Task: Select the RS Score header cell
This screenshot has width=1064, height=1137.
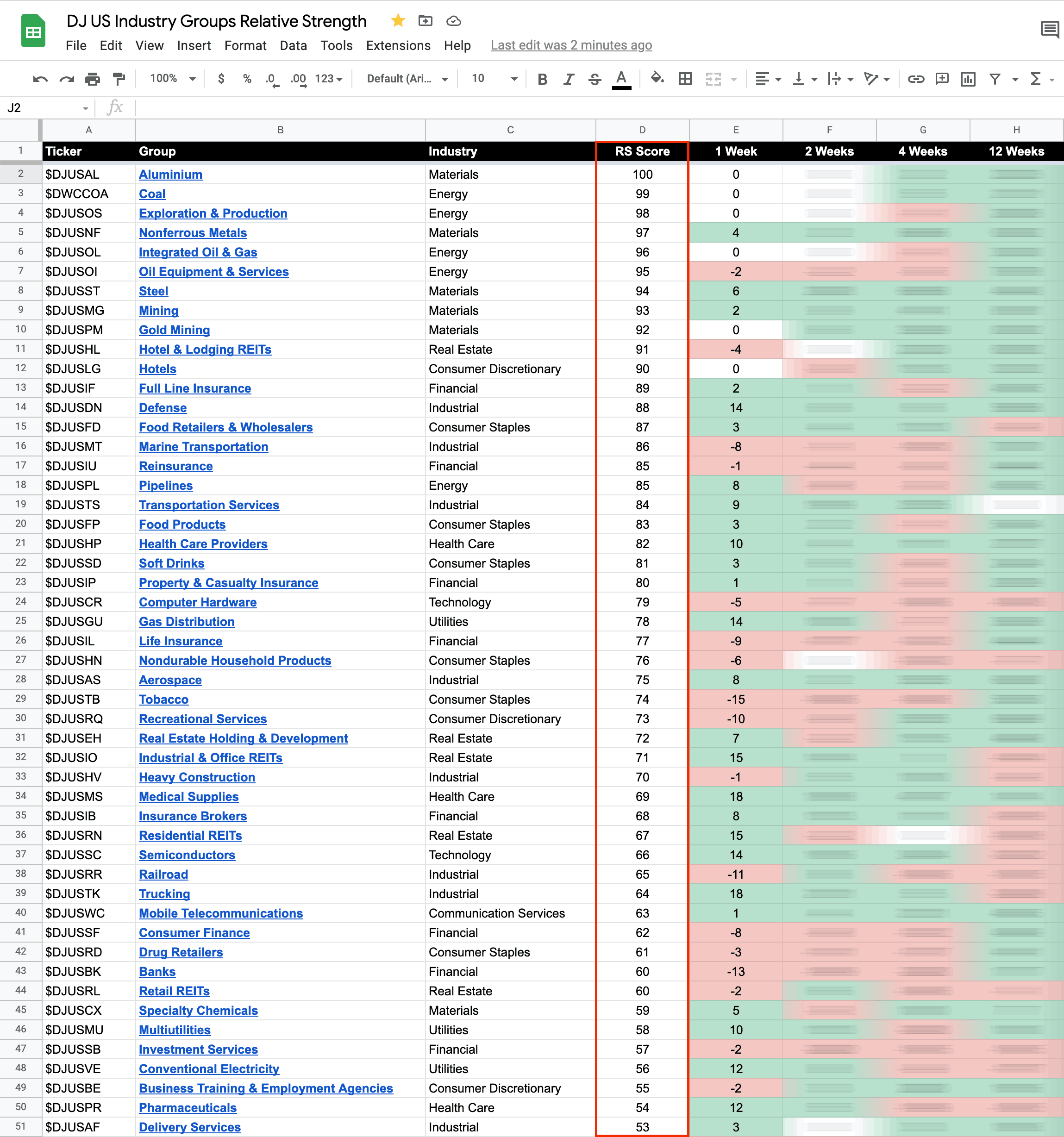Action: 642,151
